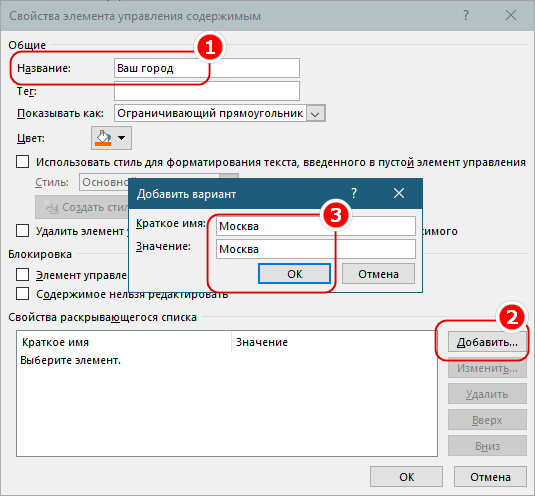Expand the Показывать как dropdown
The width and height of the screenshot is (535, 496).
316,113
